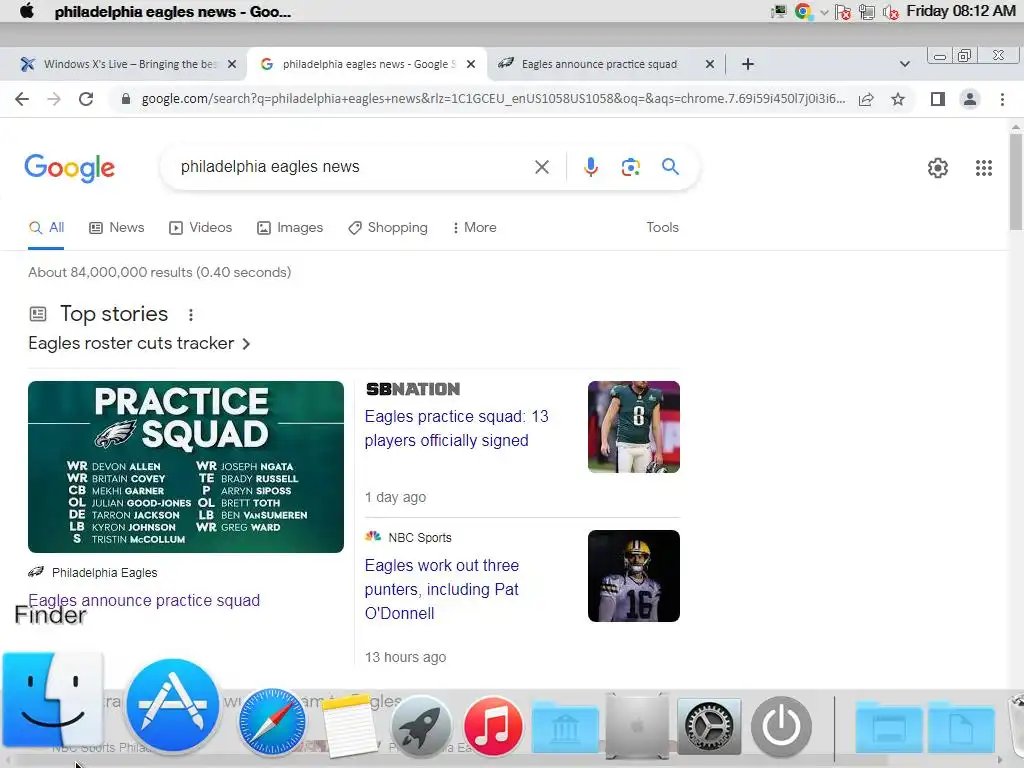
Task: Close the Eagles announce practice squad tab
Action: (710, 64)
